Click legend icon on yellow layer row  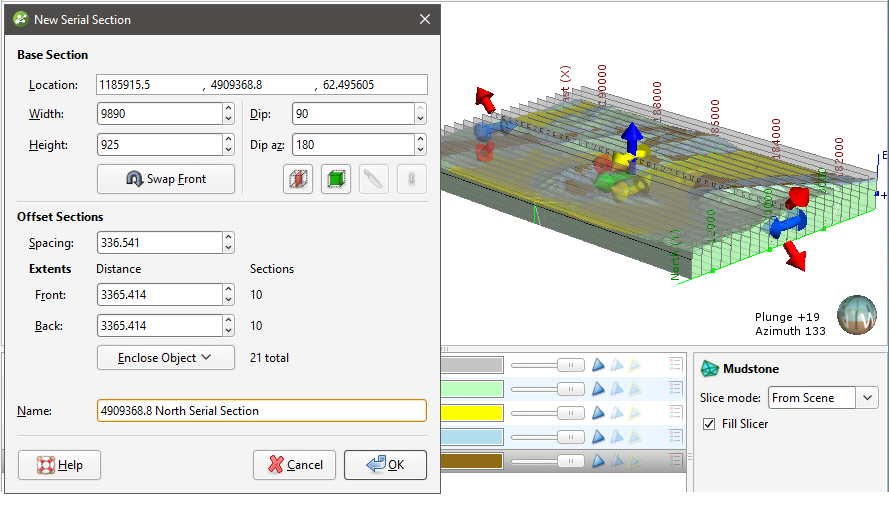click(x=675, y=413)
